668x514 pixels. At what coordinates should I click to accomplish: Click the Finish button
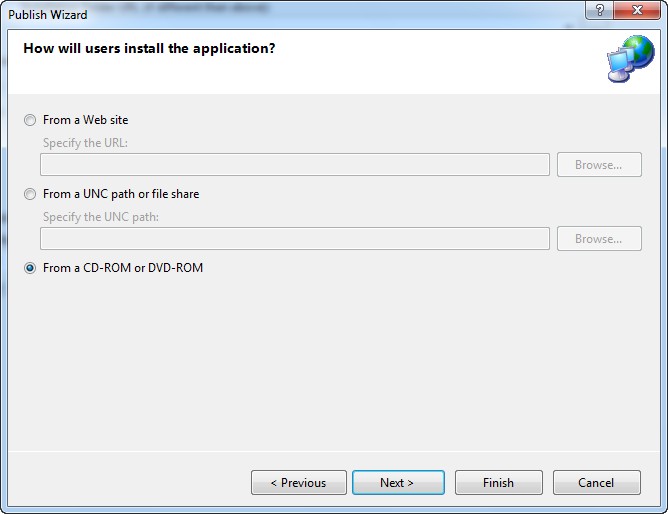pos(499,482)
